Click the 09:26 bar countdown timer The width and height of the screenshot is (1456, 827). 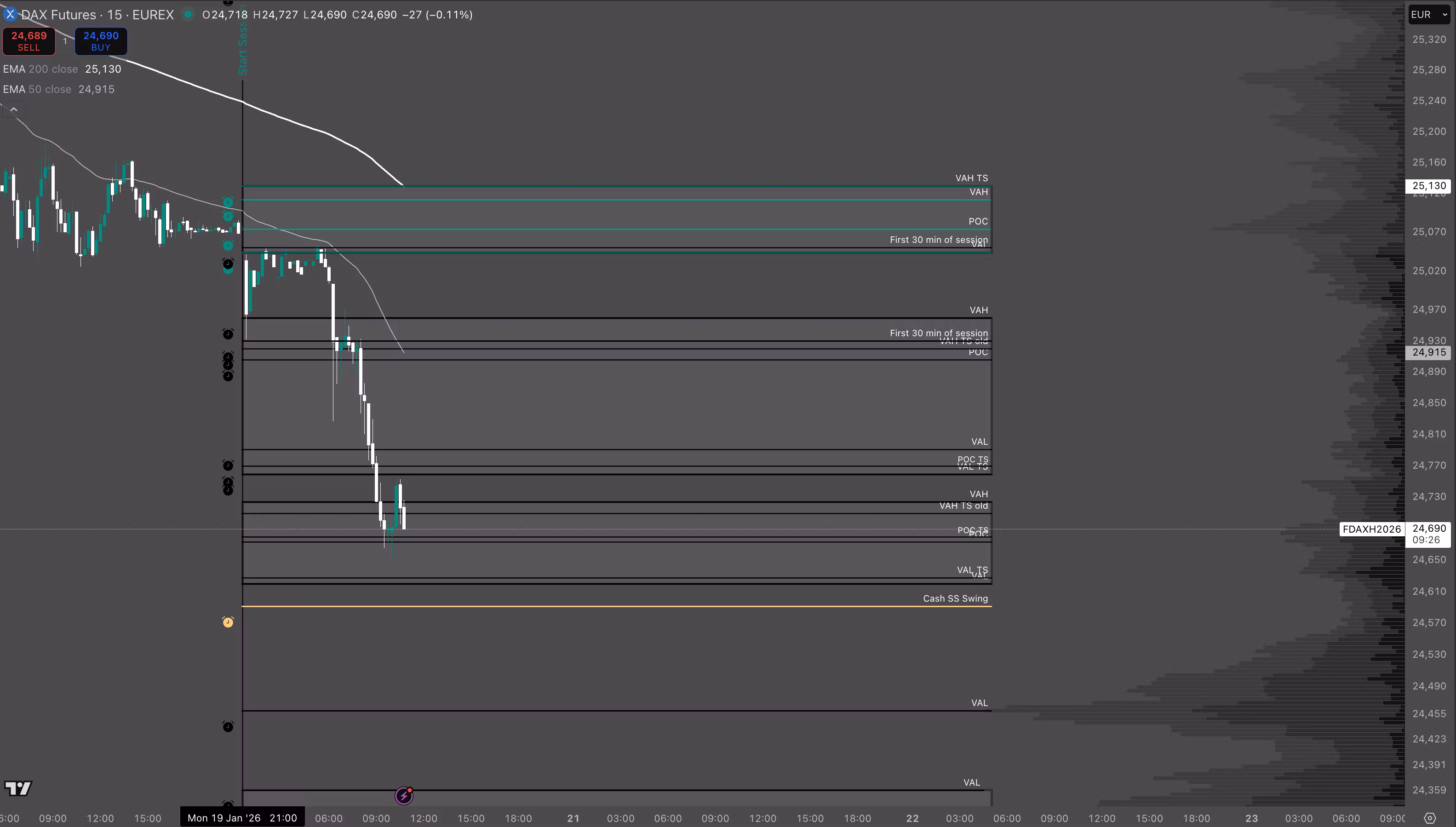[x=1426, y=540]
